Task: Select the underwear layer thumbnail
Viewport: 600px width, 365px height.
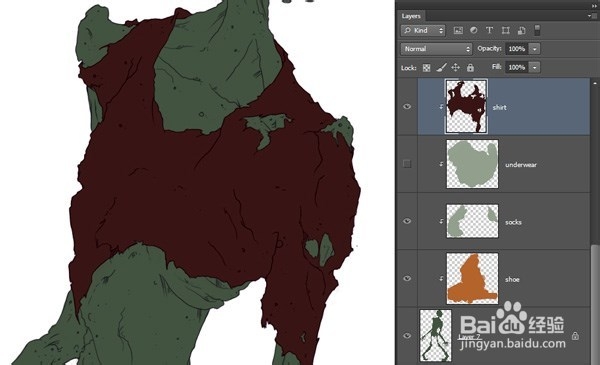Action: coord(473,164)
